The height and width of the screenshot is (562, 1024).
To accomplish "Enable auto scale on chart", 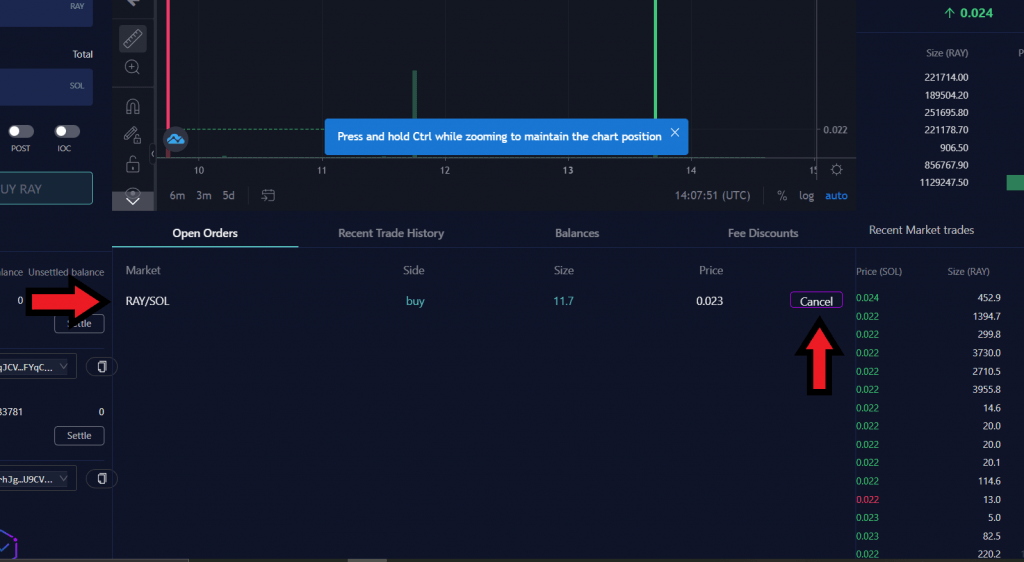I will tap(836, 195).
